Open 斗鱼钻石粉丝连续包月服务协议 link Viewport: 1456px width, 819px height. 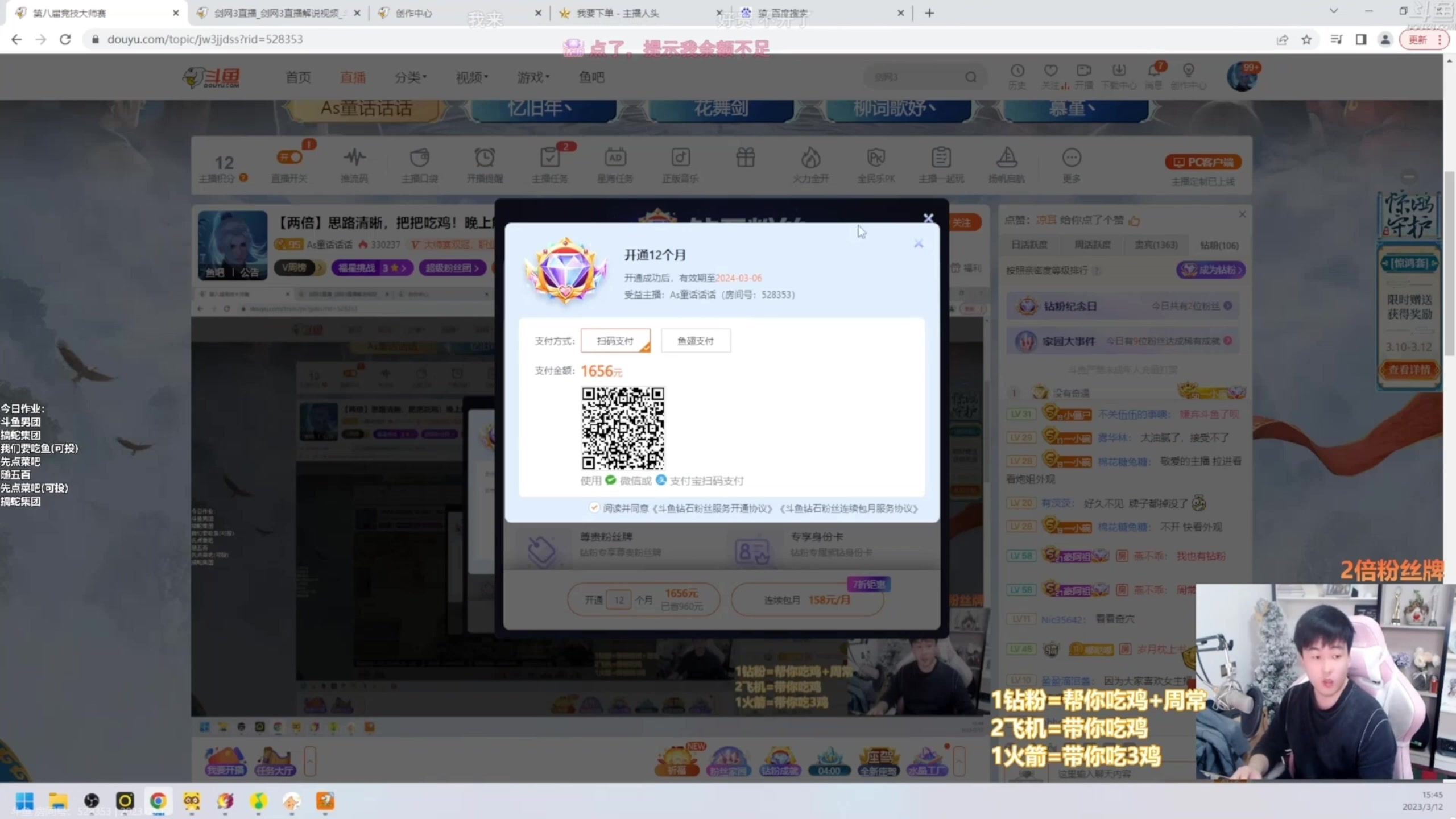coord(849,508)
